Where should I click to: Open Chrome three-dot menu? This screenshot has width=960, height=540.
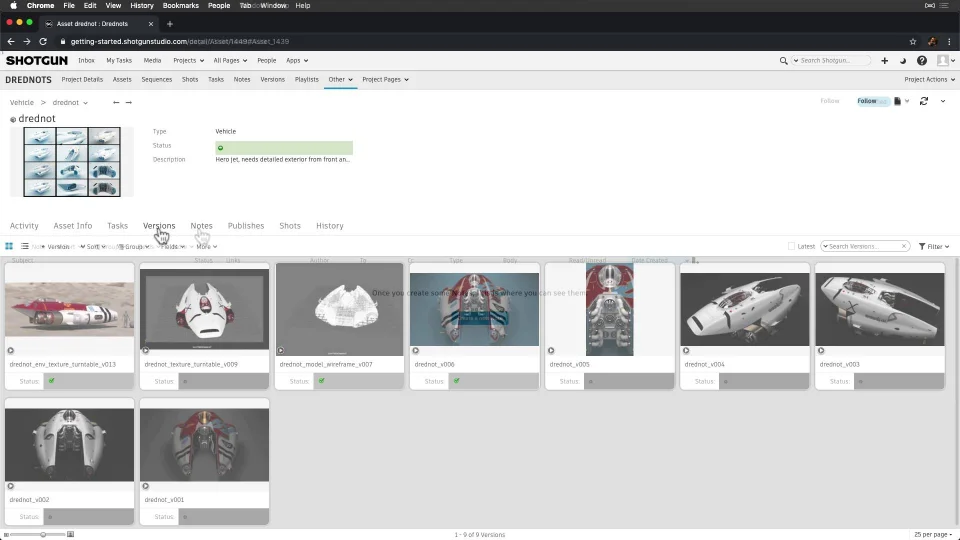pos(950,42)
